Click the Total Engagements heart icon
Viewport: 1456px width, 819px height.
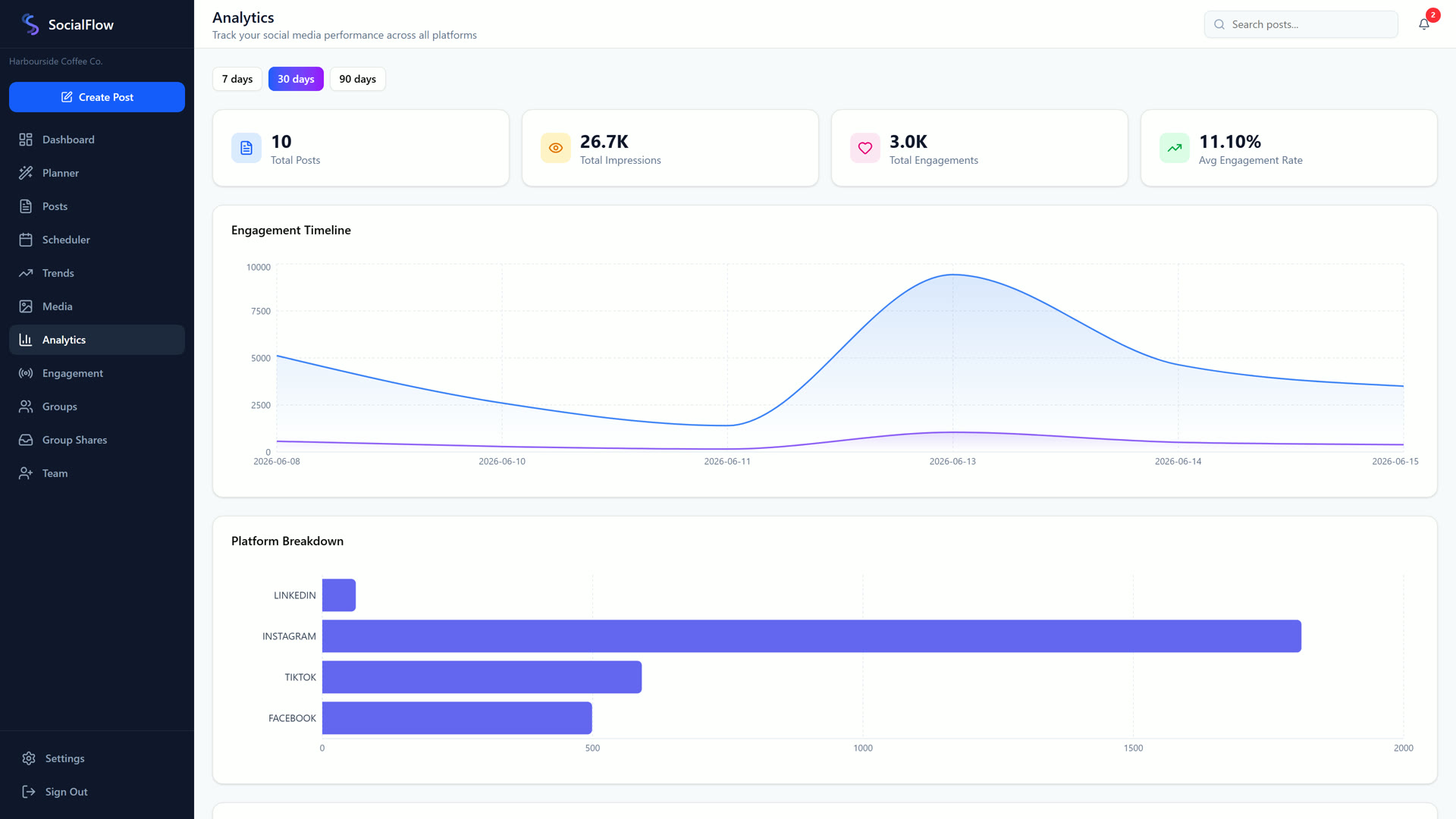pyautogui.click(x=865, y=148)
